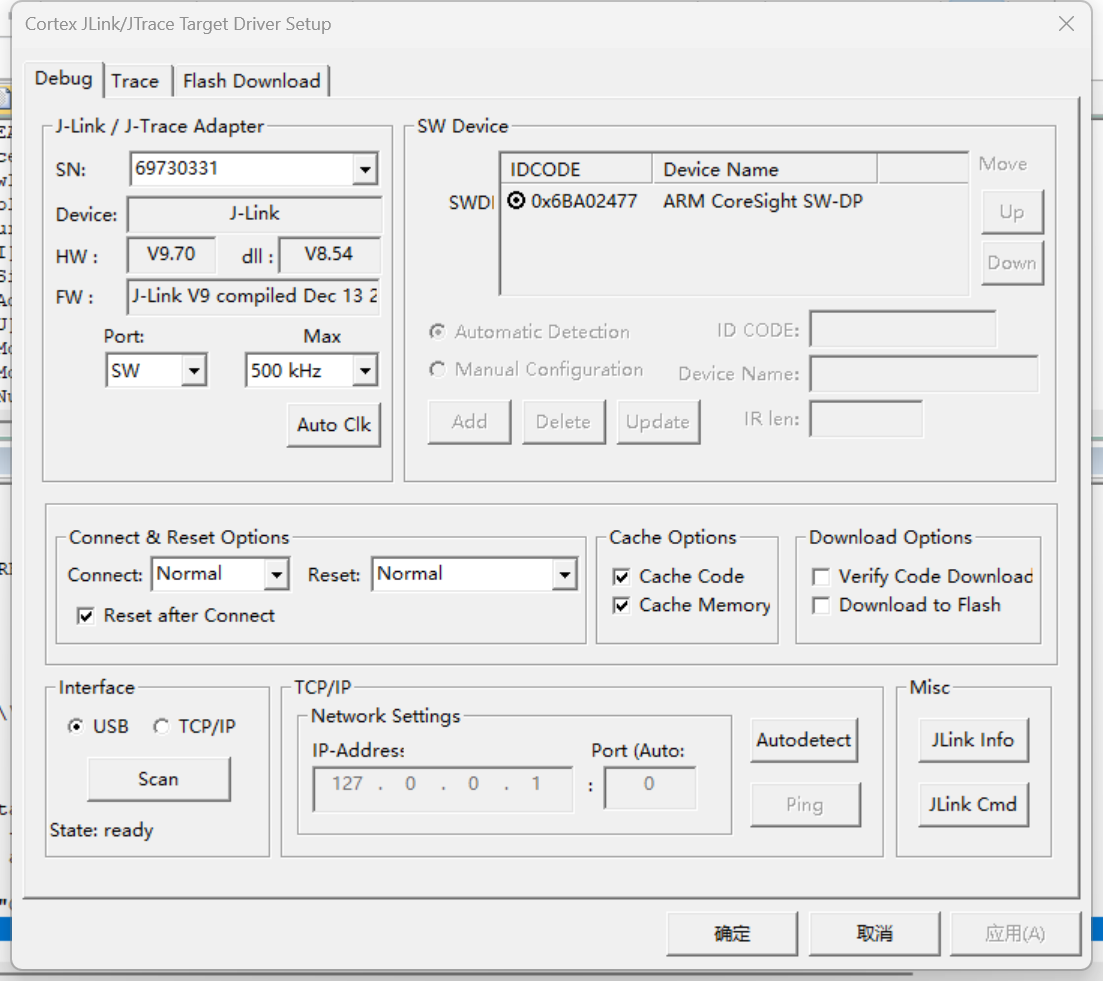Open JLink Info
This screenshot has height=981, width=1103.
[973, 740]
